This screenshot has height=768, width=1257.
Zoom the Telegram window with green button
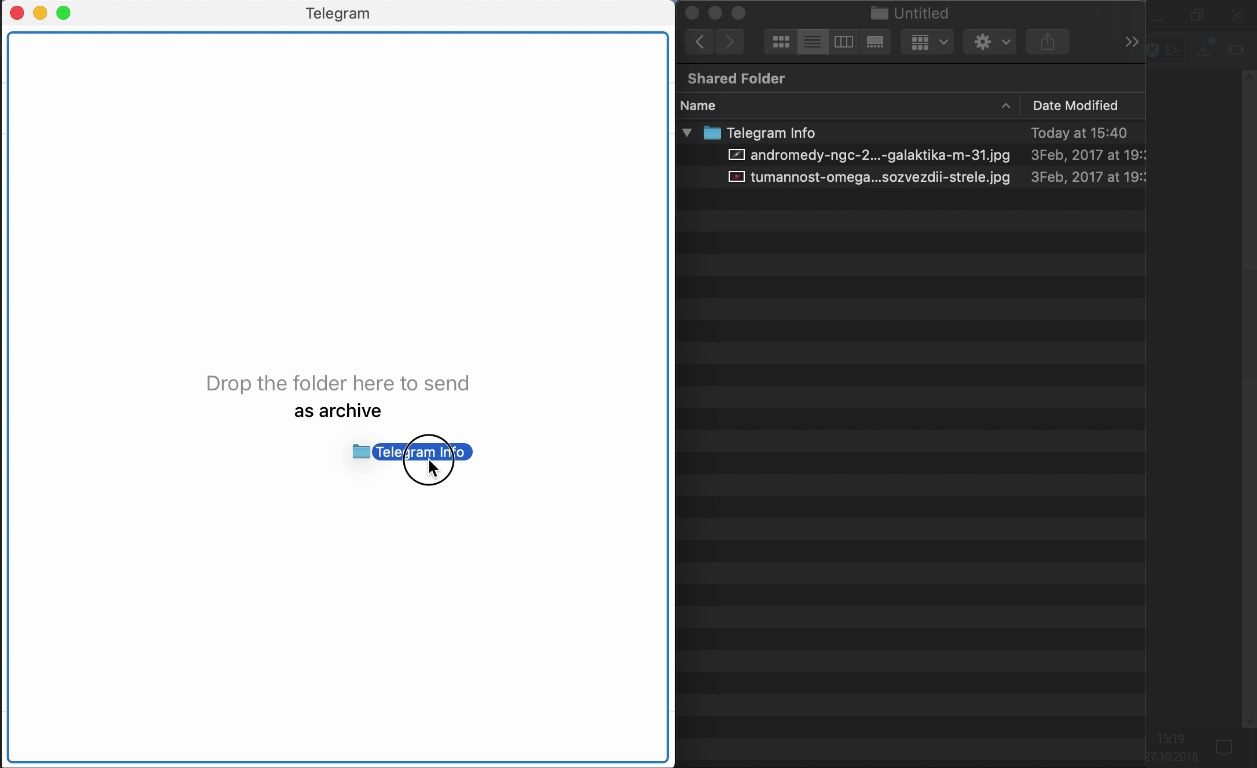tap(63, 13)
